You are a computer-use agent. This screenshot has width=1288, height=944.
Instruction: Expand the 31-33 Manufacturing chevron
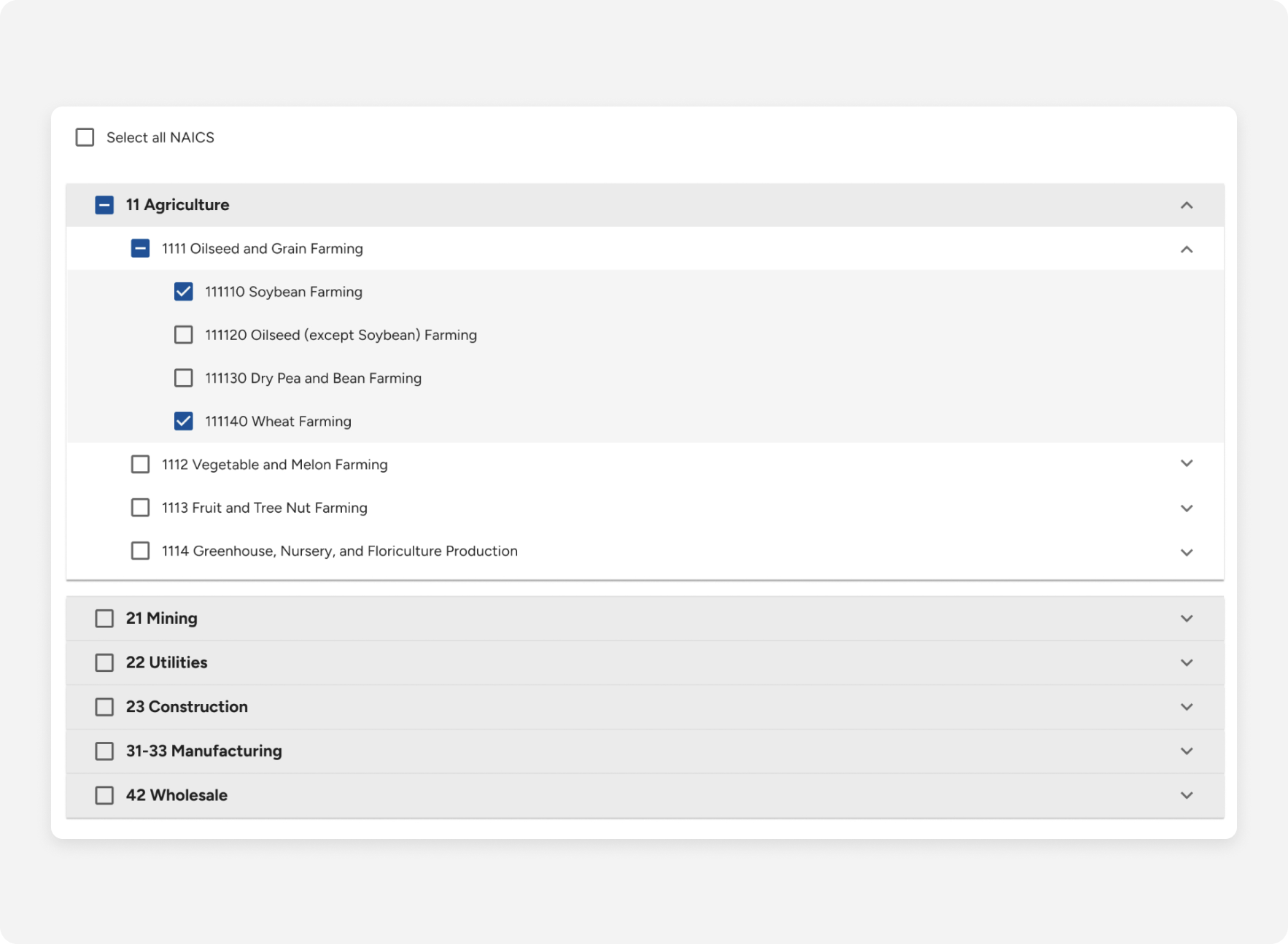(1187, 751)
